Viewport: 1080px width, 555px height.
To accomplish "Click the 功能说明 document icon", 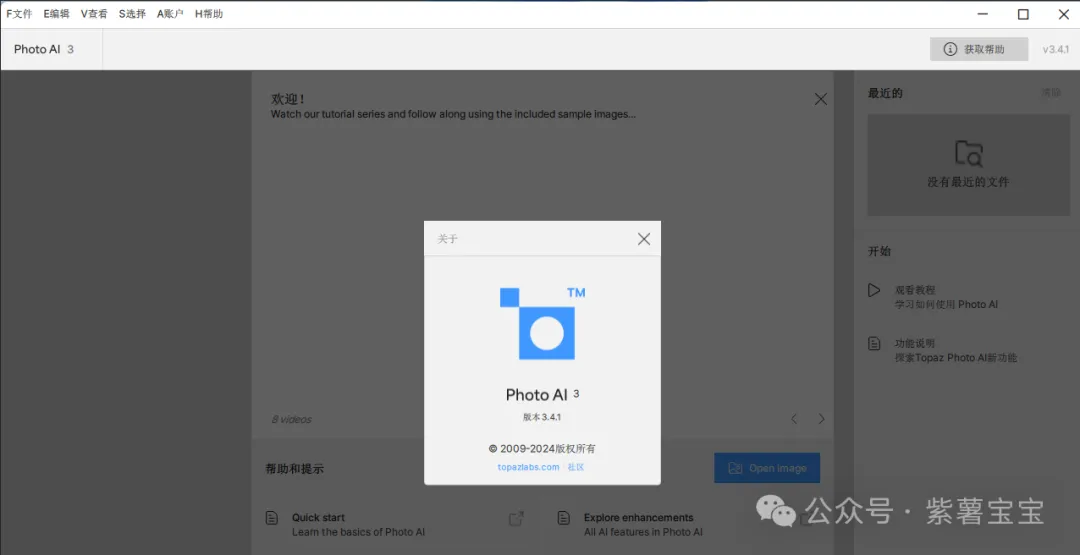I will pos(874,344).
